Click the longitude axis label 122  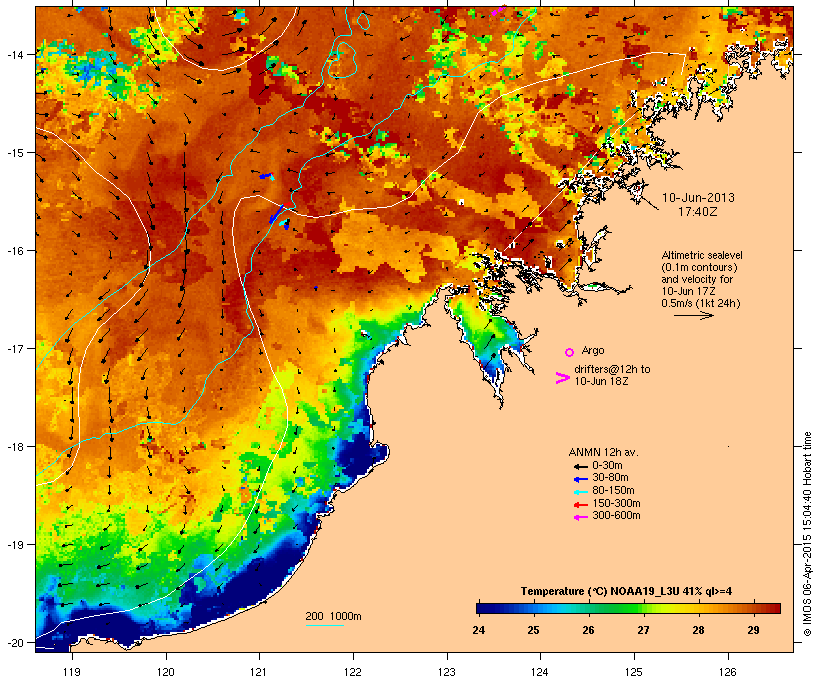353,672
